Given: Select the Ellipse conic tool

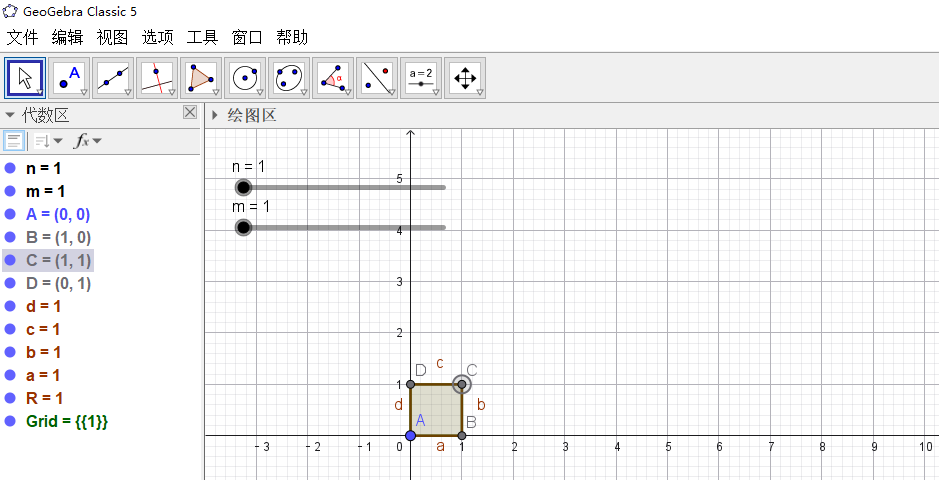Looking at the screenshot, I should click(x=289, y=77).
